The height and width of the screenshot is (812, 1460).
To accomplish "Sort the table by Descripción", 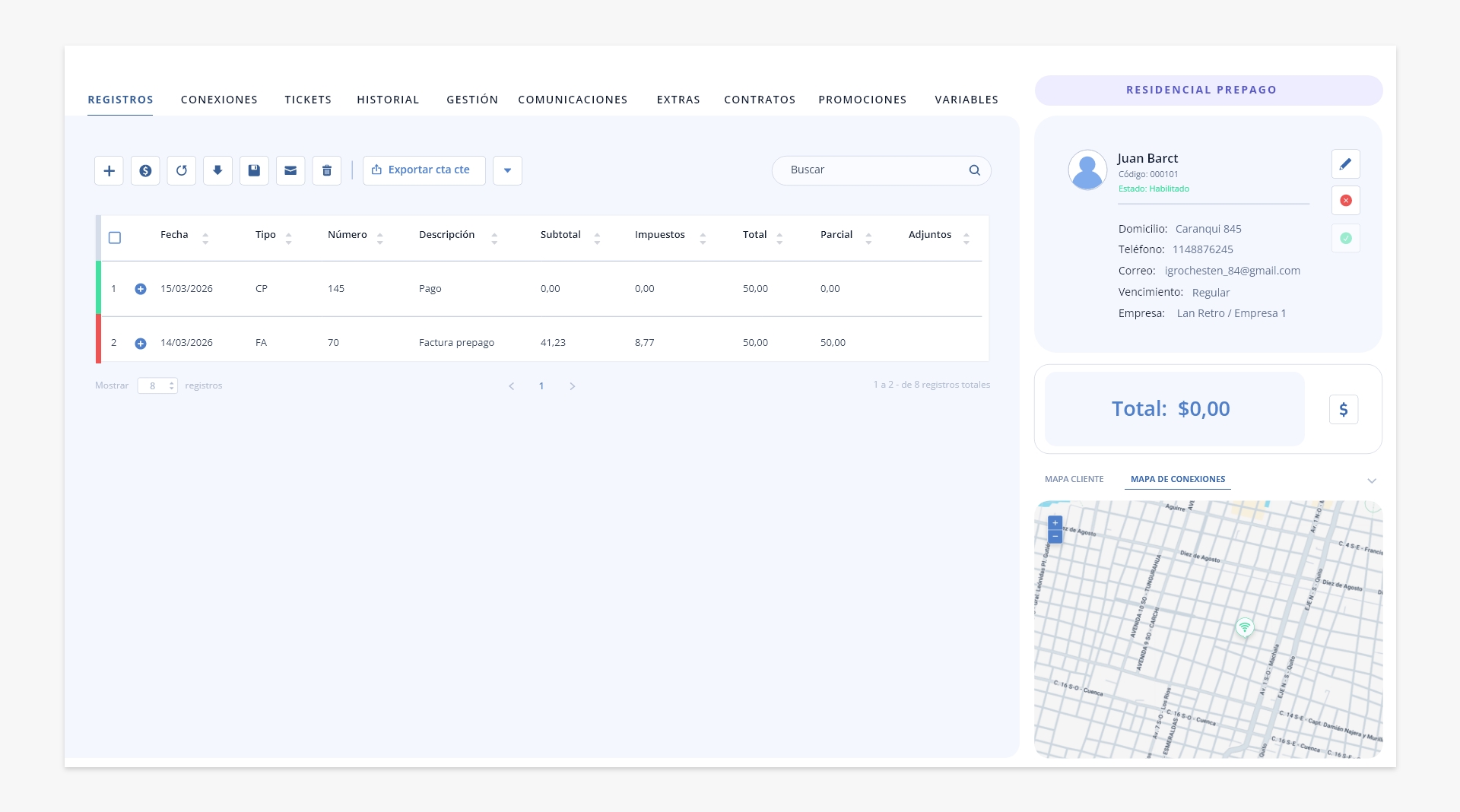I will (x=494, y=239).
